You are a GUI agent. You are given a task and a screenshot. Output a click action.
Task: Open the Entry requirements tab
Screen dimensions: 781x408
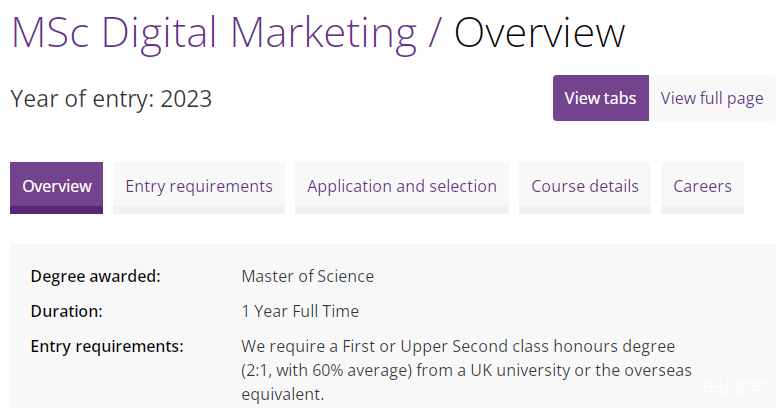[x=199, y=187]
